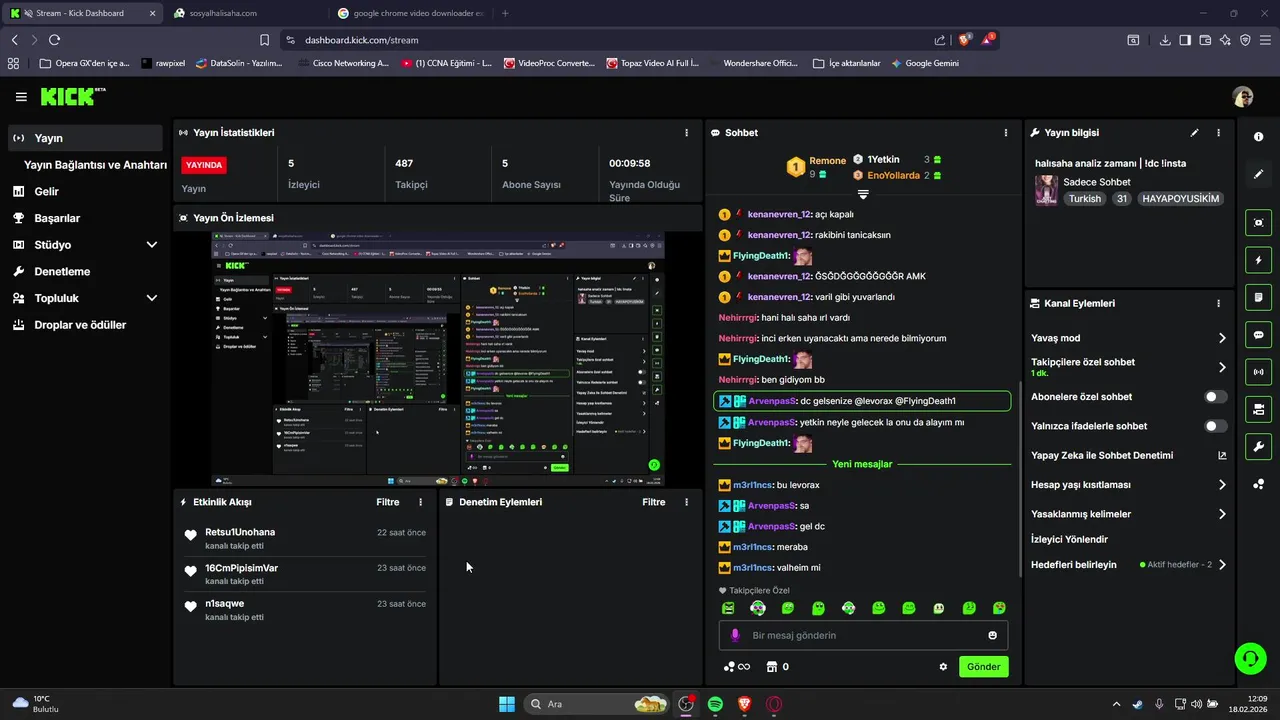The height and width of the screenshot is (720, 1280).
Task: Open the Etkinlik Akışı three-dot menu
Action: [x=420, y=502]
